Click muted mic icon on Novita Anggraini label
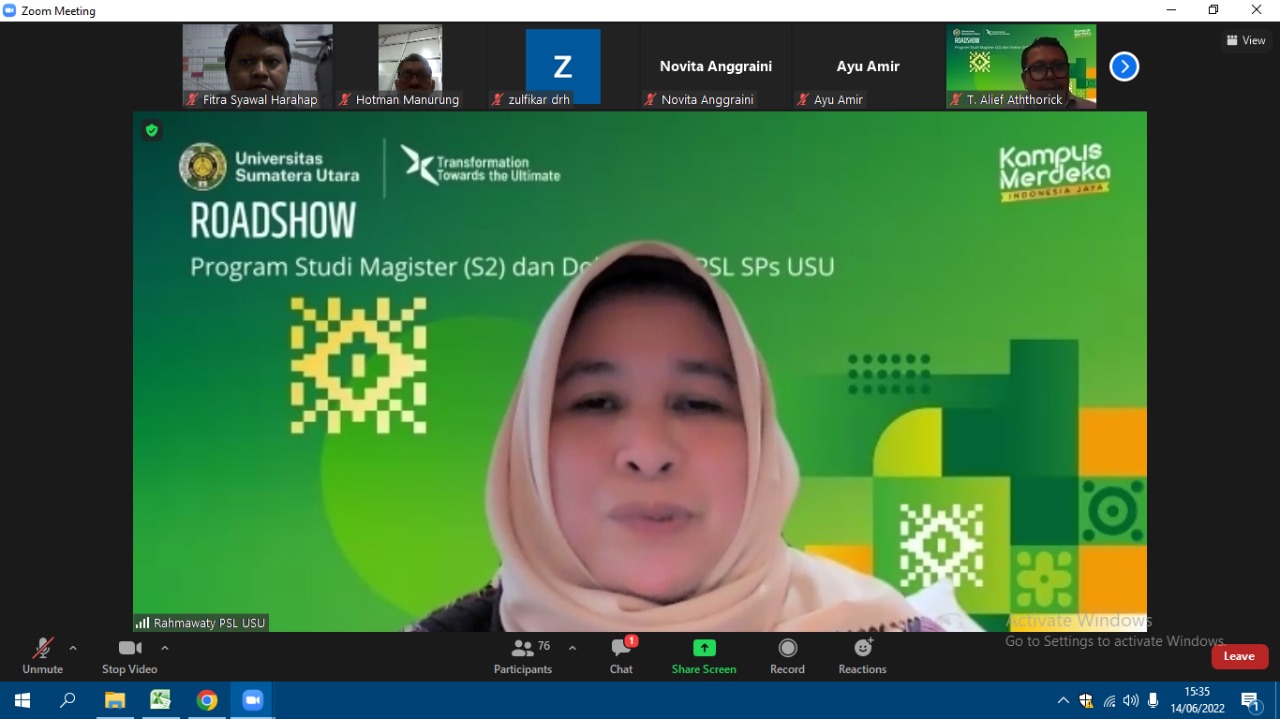This screenshot has width=1280, height=719. (x=651, y=100)
